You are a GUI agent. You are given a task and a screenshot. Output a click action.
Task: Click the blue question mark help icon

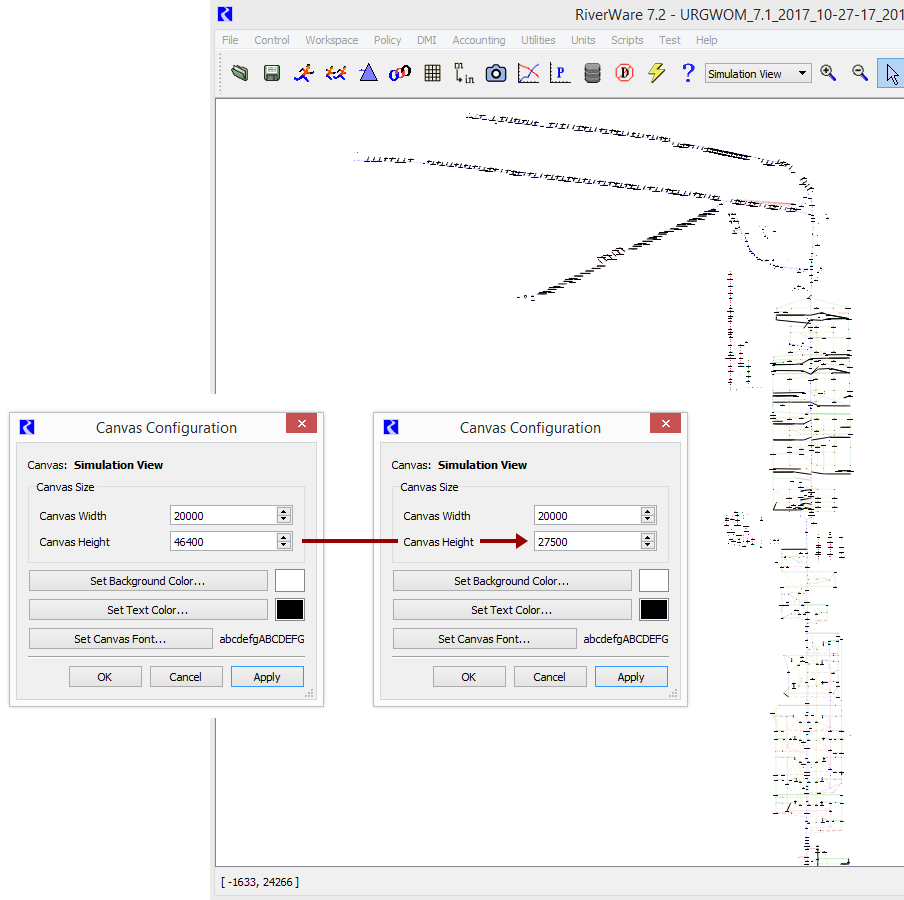[x=688, y=73]
